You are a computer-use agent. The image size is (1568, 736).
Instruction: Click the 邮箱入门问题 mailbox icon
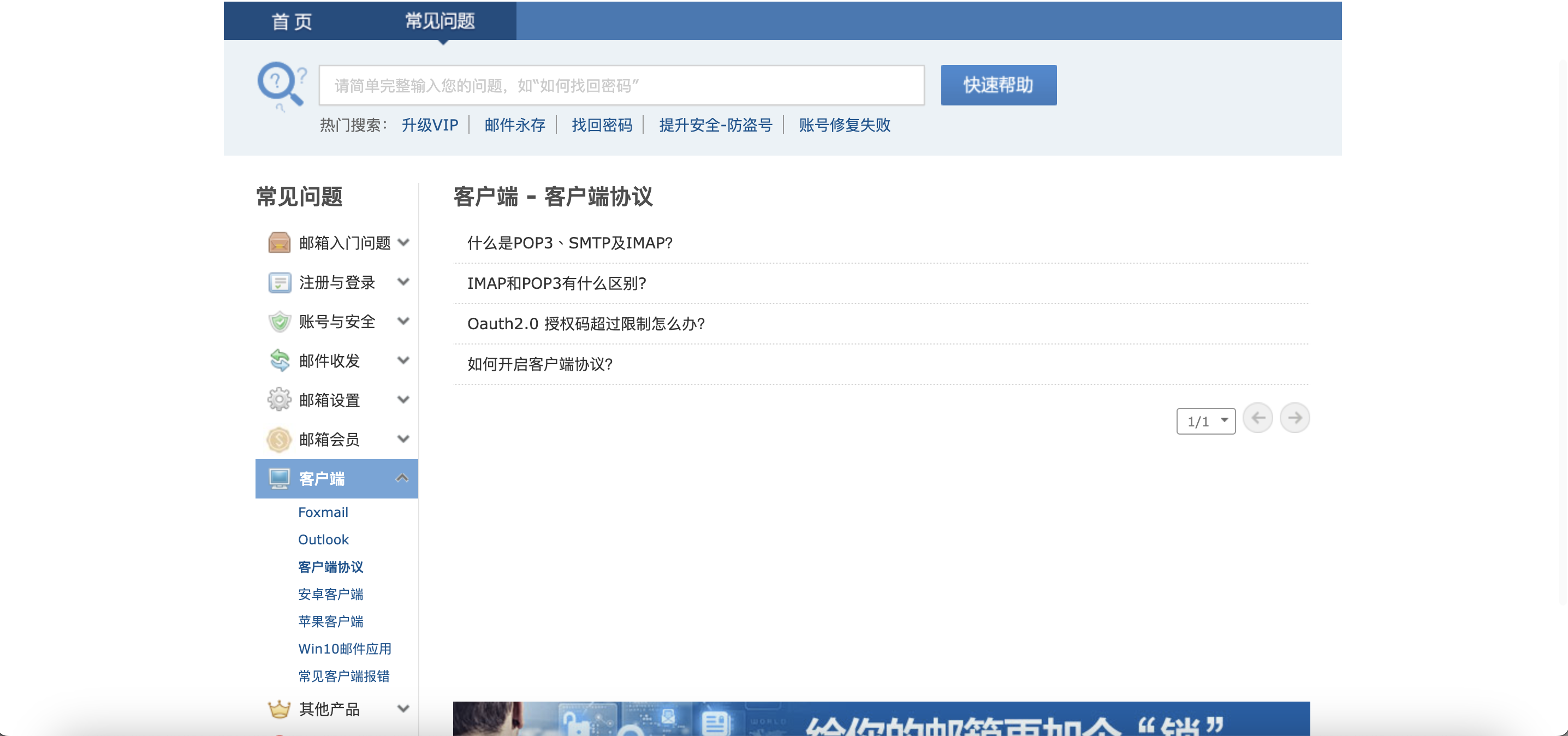coord(280,243)
